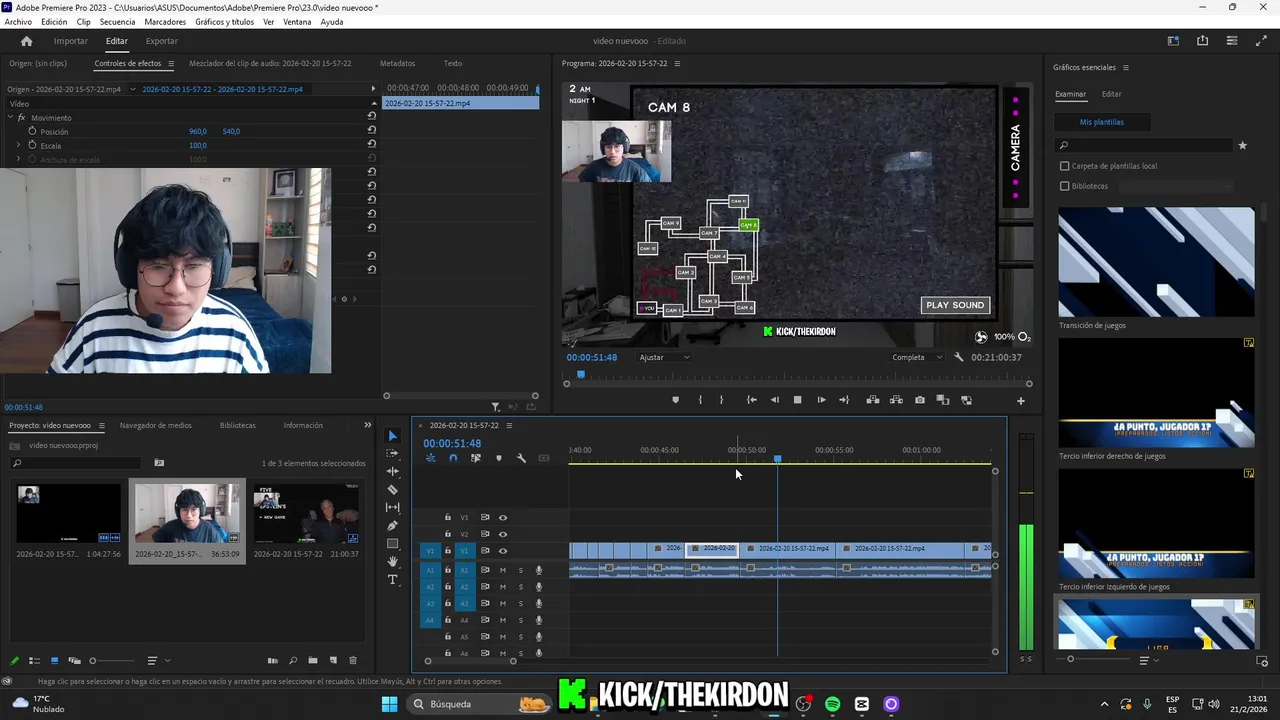The image size is (1280, 720).
Task: Toggle Snap in timeline magnet icon
Action: 453,458
